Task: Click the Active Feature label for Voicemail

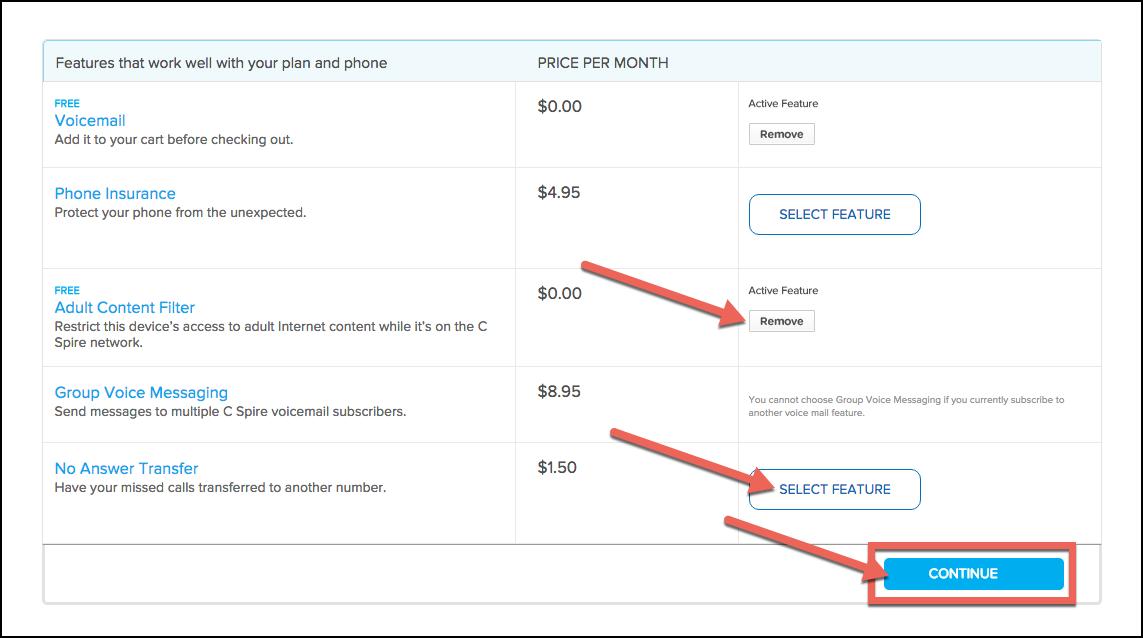Action: click(783, 103)
